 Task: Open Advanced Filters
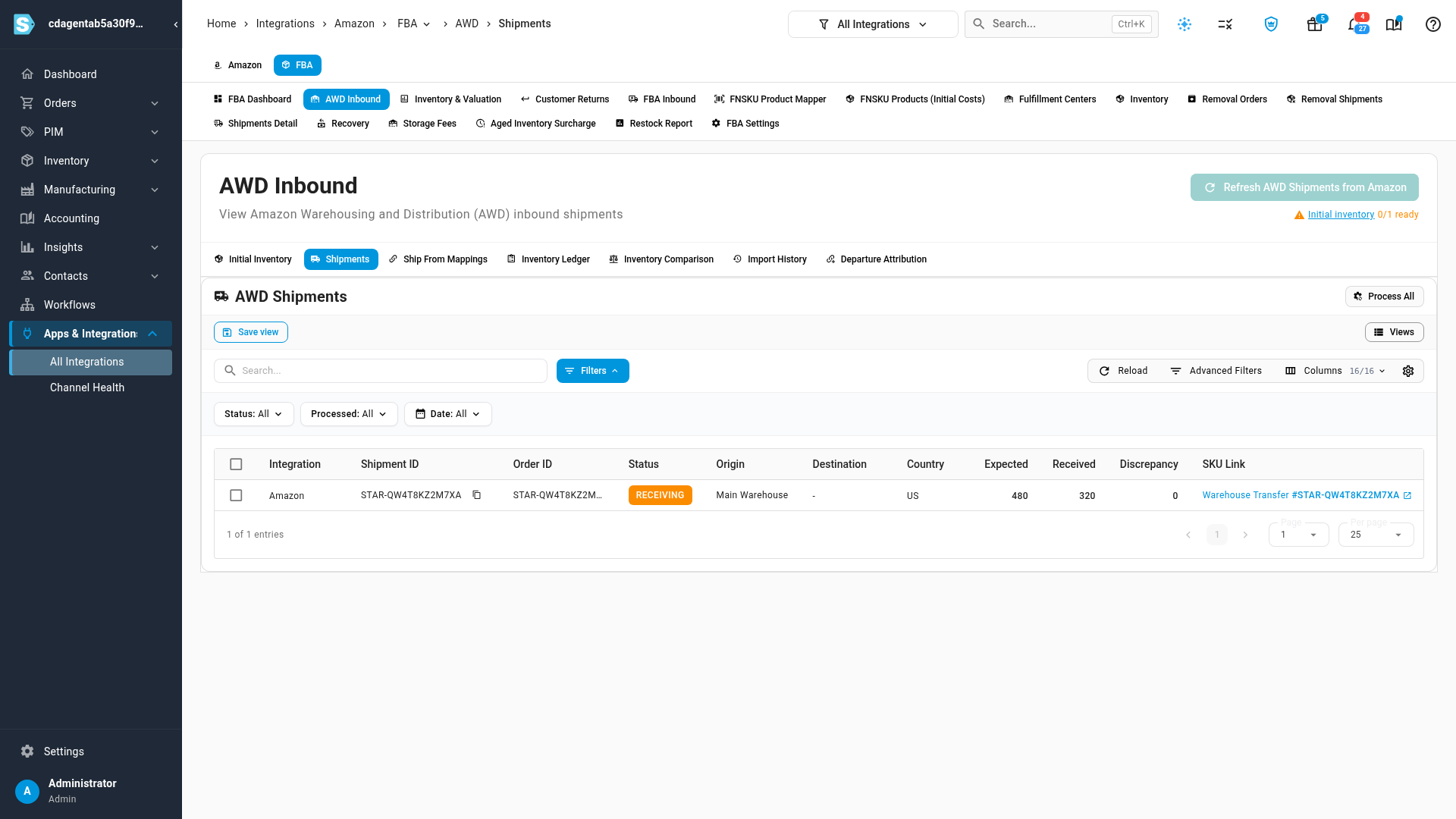(x=1216, y=371)
